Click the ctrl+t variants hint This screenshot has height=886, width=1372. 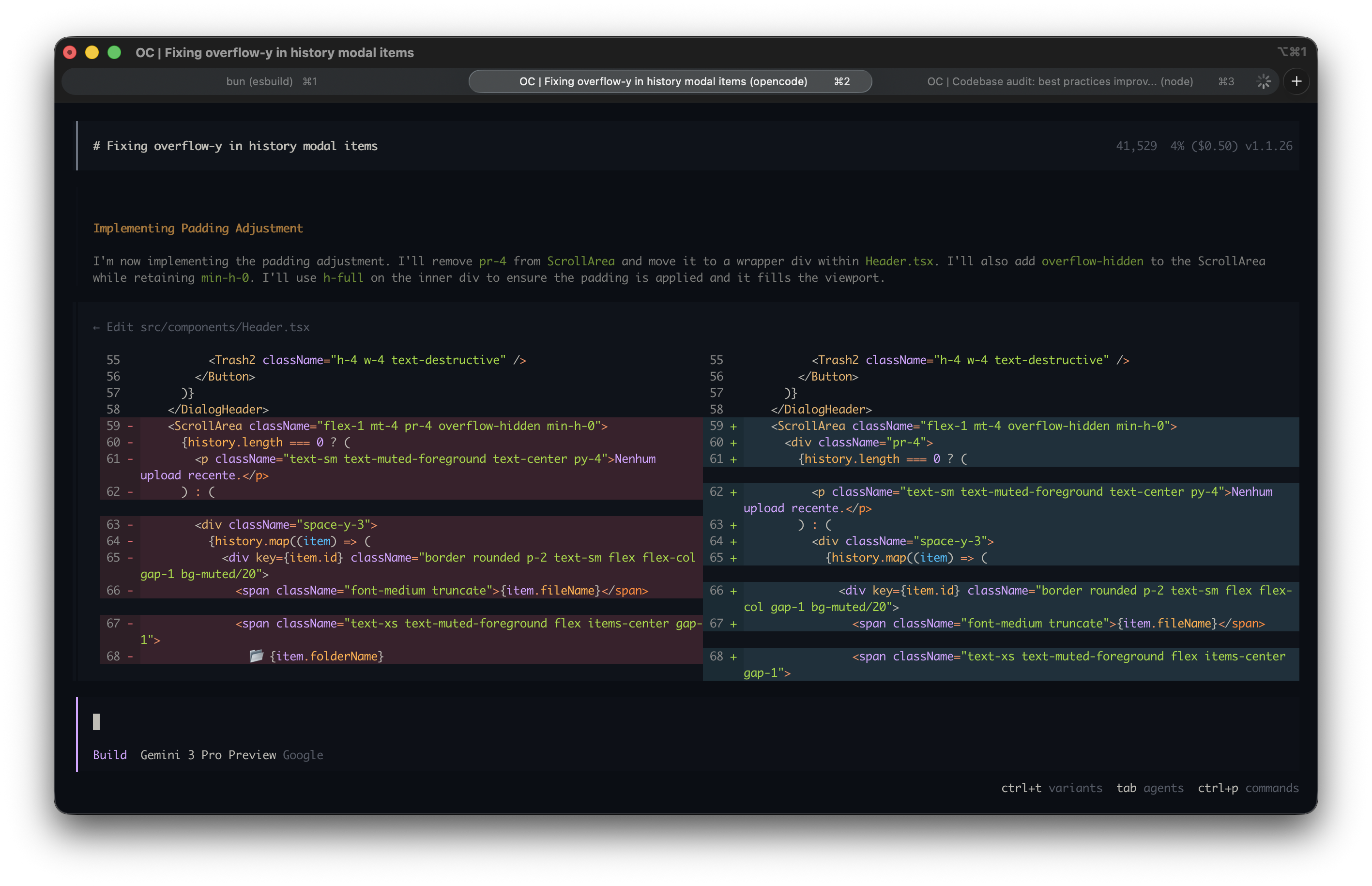click(1051, 788)
